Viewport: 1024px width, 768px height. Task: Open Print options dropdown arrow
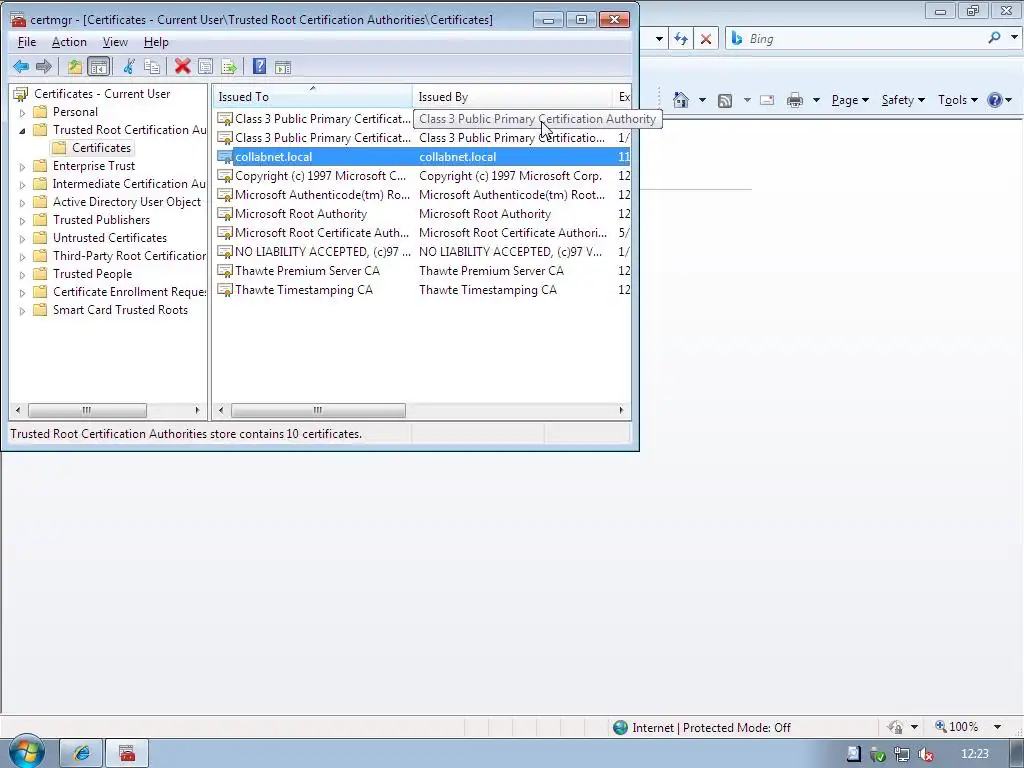click(x=816, y=100)
